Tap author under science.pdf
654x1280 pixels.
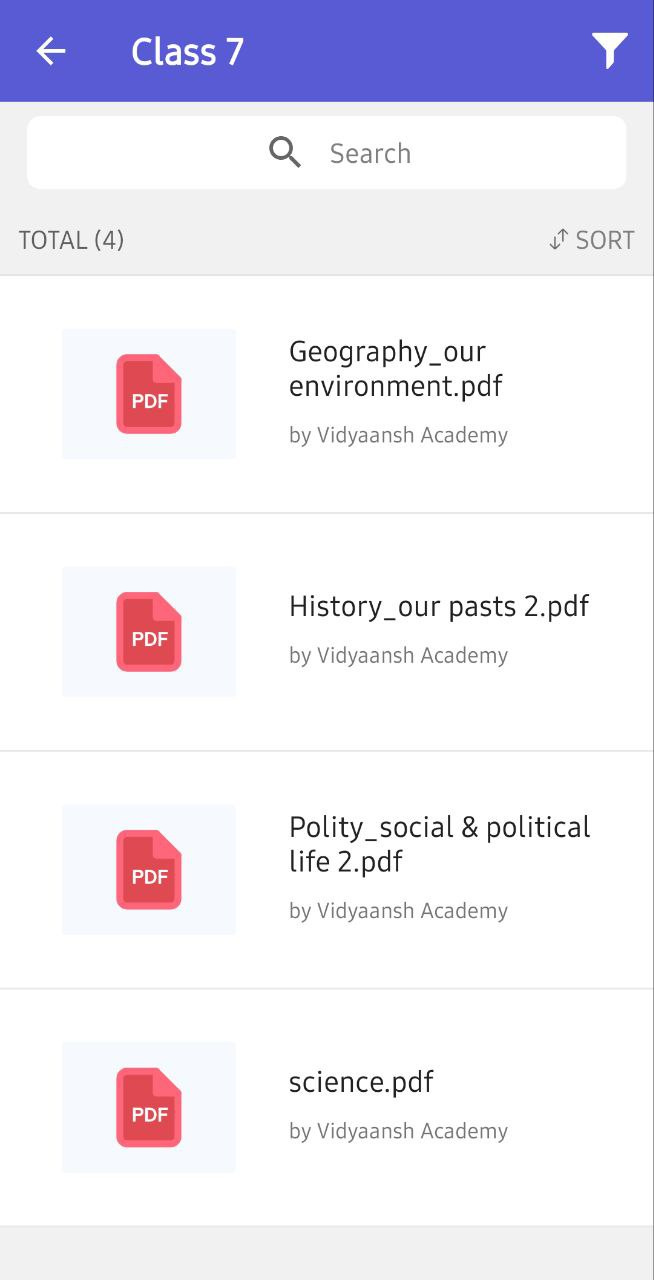398,1131
